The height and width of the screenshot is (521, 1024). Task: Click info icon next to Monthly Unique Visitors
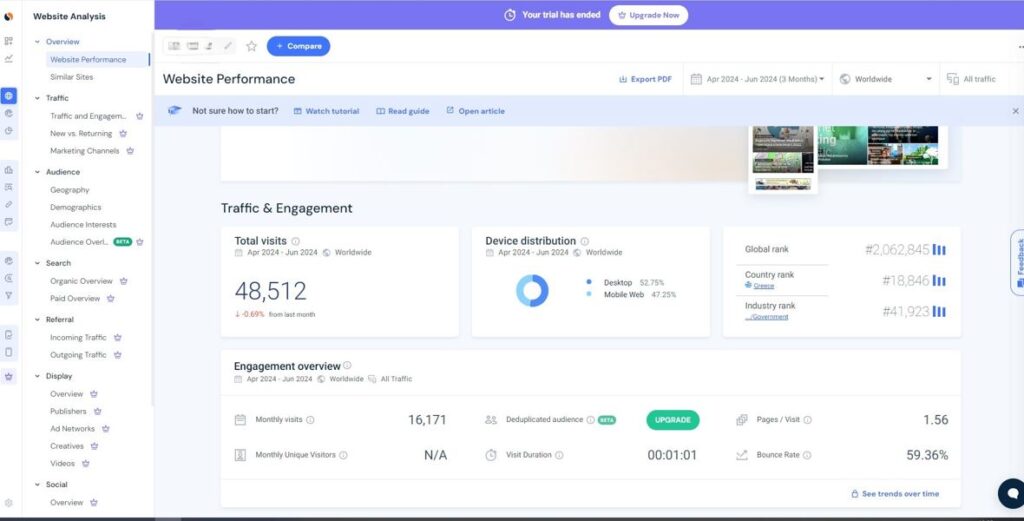coord(343,455)
